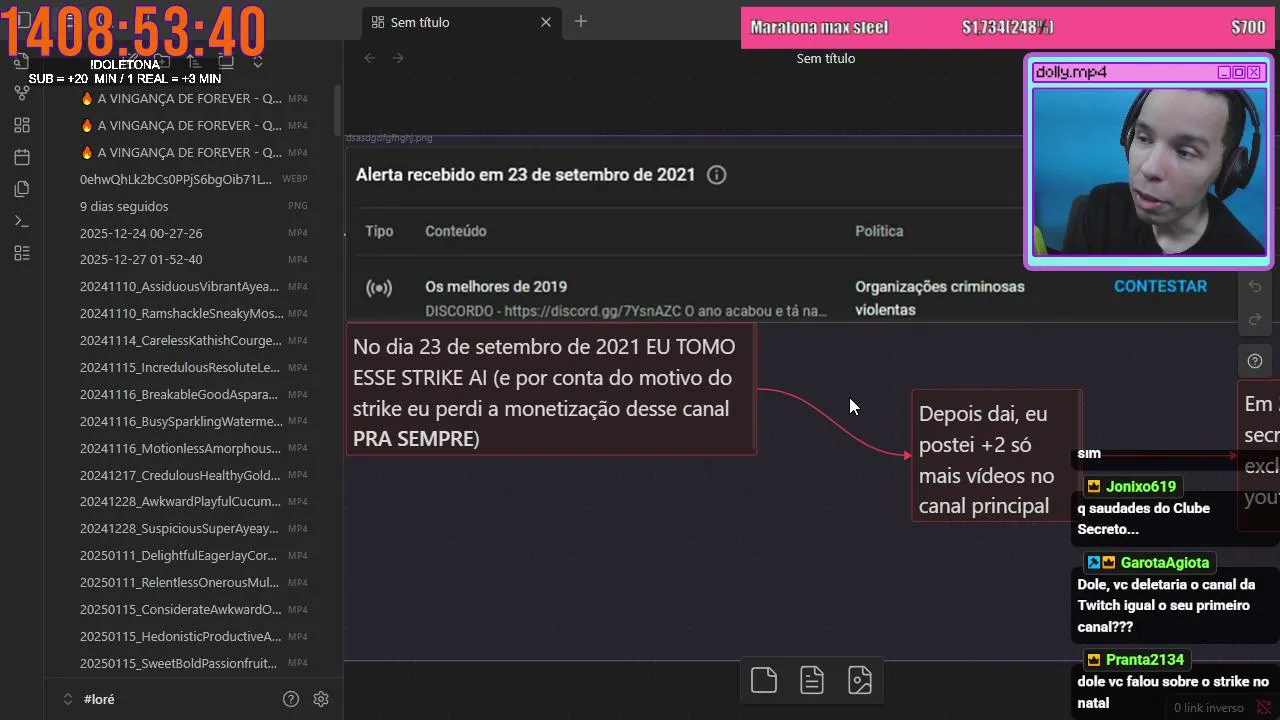The width and height of the screenshot is (1280, 720).
Task: Open 20250111_RelentlessOnerousMul file
Action: tap(179, 583)
